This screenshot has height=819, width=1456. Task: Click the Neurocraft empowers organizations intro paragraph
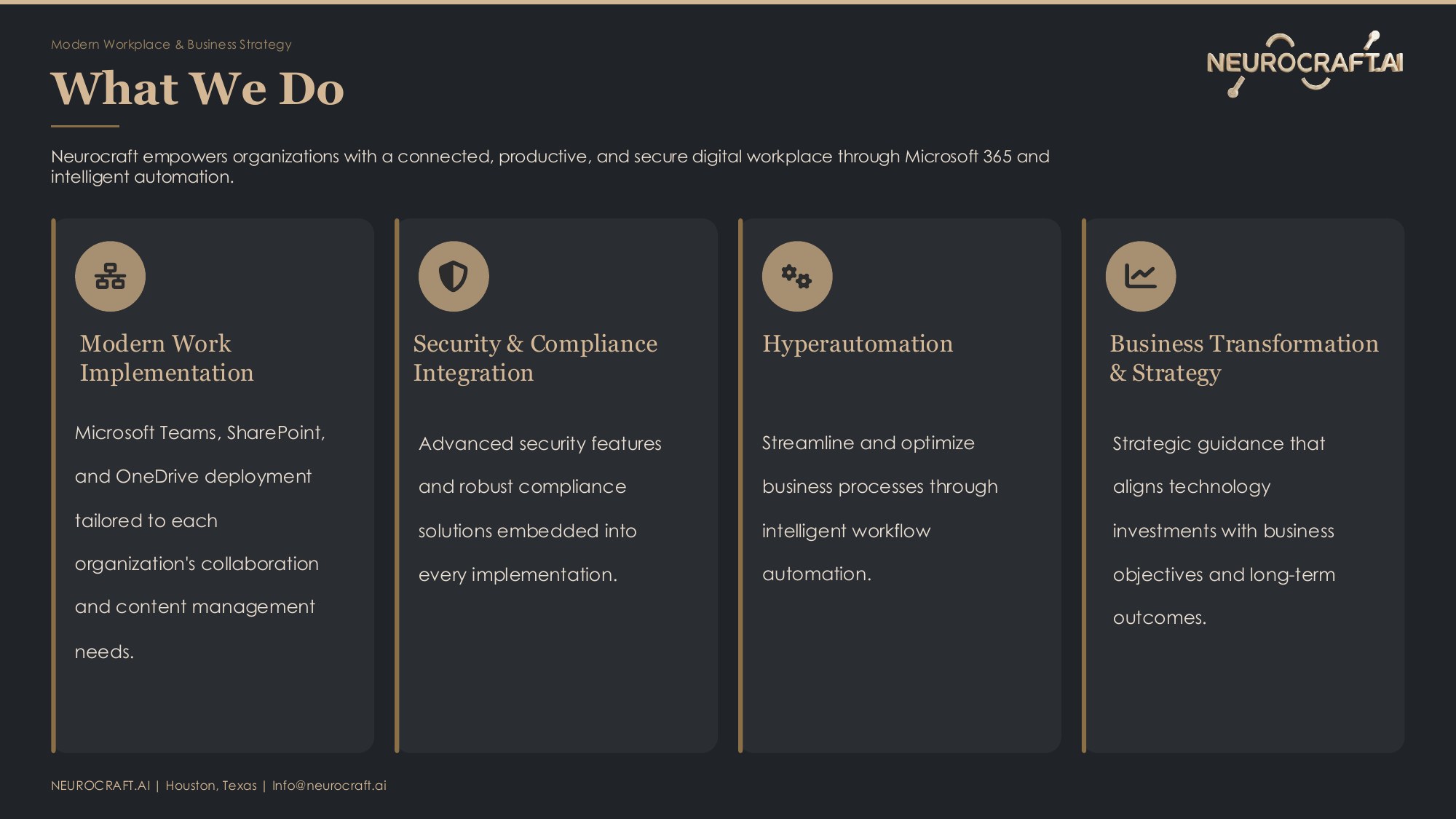pyautogui.click(x=550, y=167)
